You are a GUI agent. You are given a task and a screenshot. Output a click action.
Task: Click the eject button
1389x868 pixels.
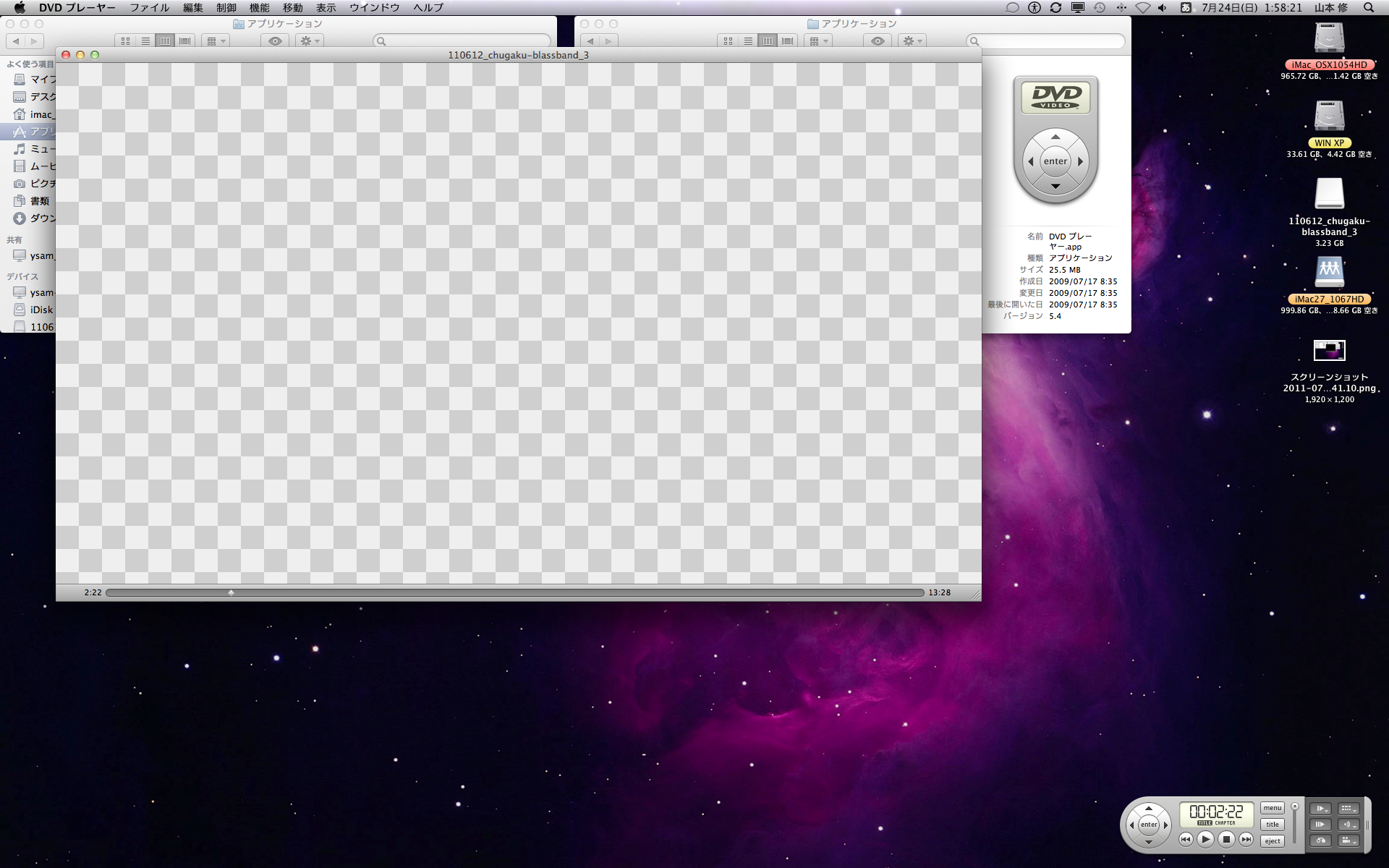point(1273,841)
